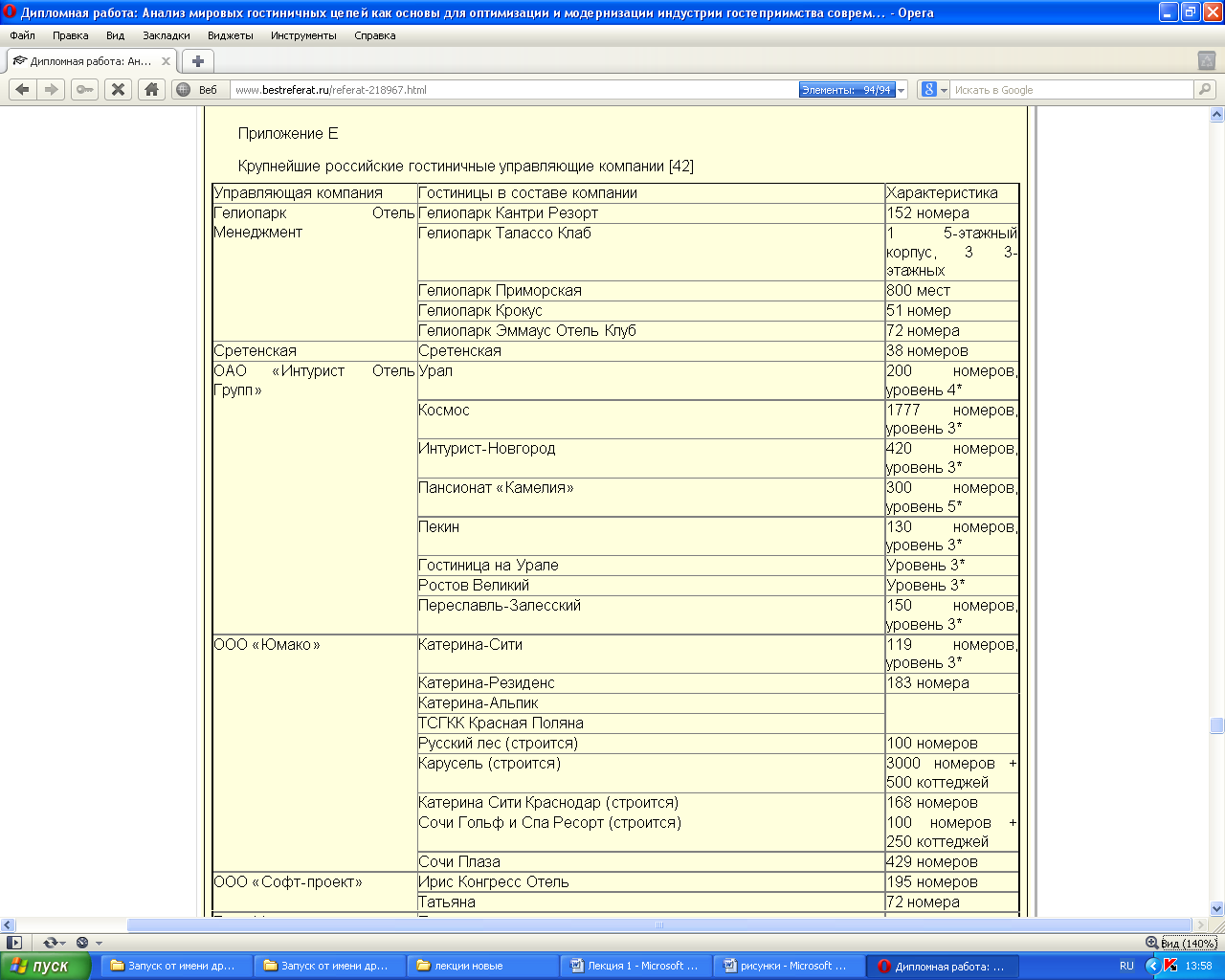
Task: Click the Элементы 94/94 progress indicator
Action: (x=847, y=90)
